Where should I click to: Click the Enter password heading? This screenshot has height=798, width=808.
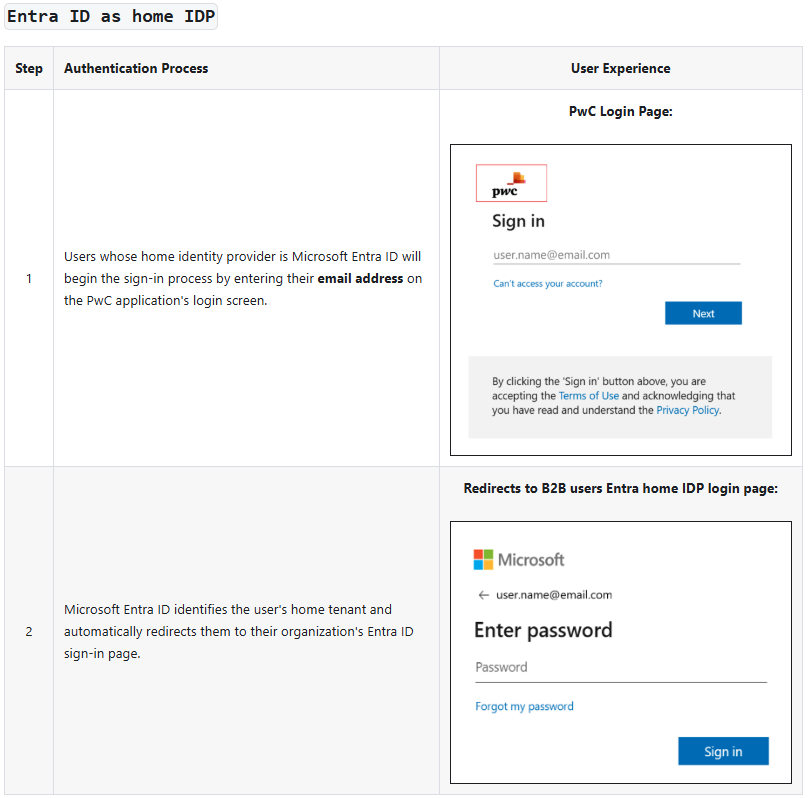point(543,630)
